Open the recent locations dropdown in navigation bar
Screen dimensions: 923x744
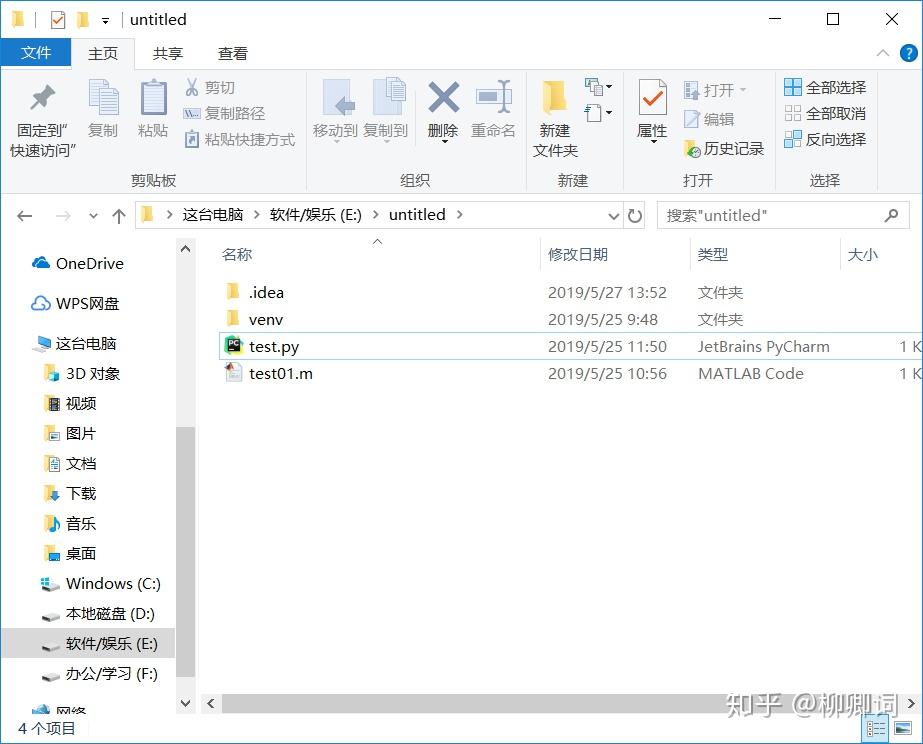point(93,214)
